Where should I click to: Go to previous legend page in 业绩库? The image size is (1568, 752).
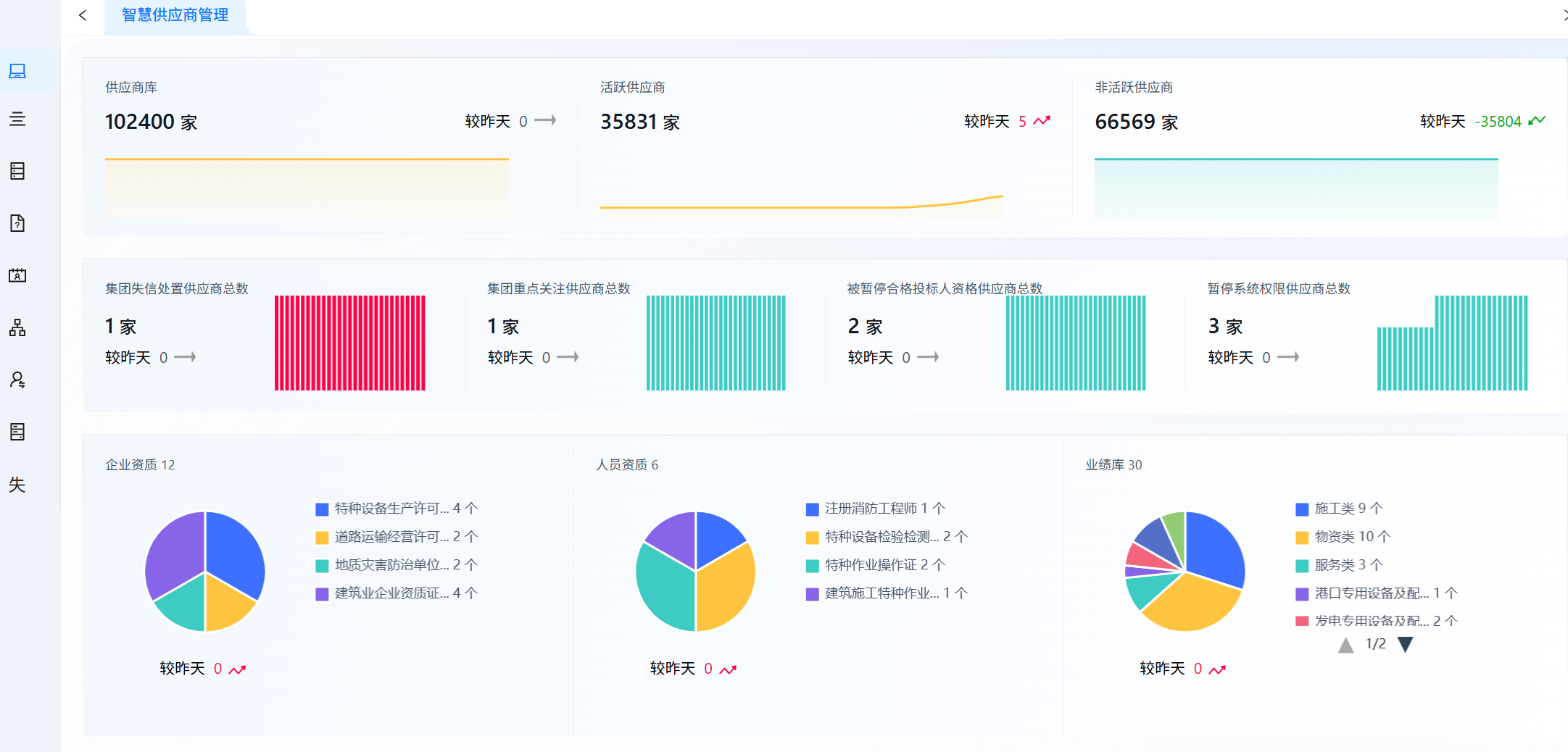coord(1345,645)
